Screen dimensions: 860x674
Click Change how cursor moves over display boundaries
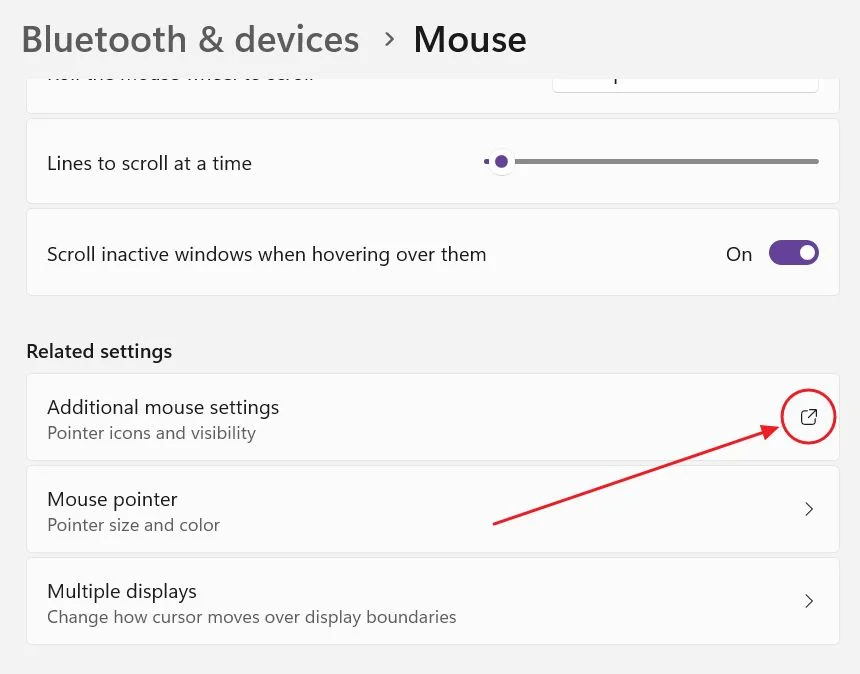click(252, 618)
